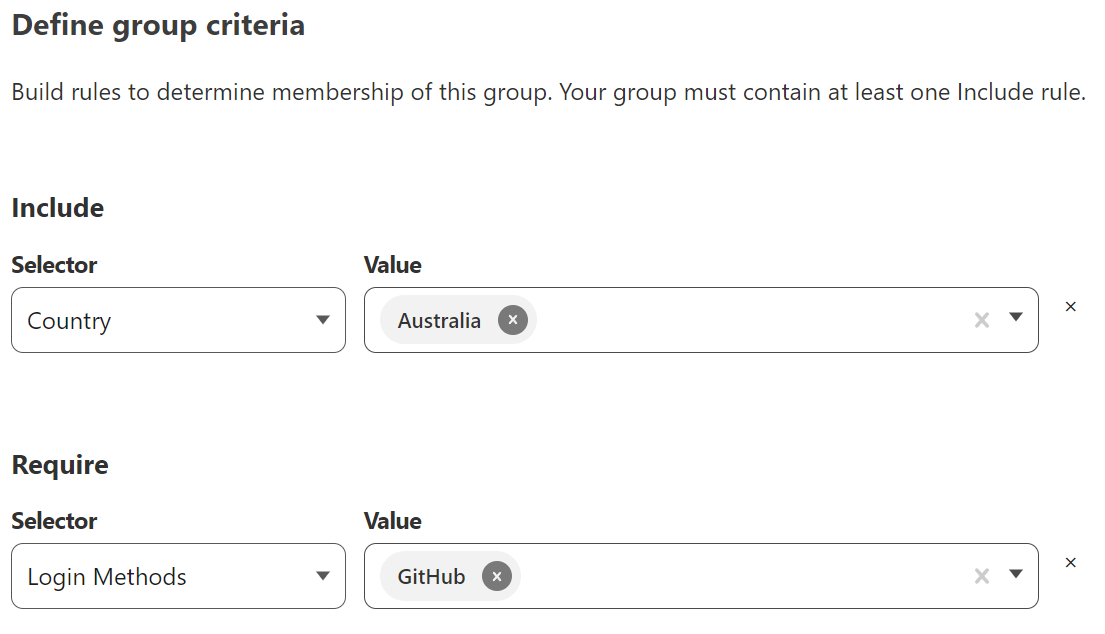Screen dimensions: 1105x634
Task: Delete the entire Require rule row
Action: click(x=1070, y=562)
